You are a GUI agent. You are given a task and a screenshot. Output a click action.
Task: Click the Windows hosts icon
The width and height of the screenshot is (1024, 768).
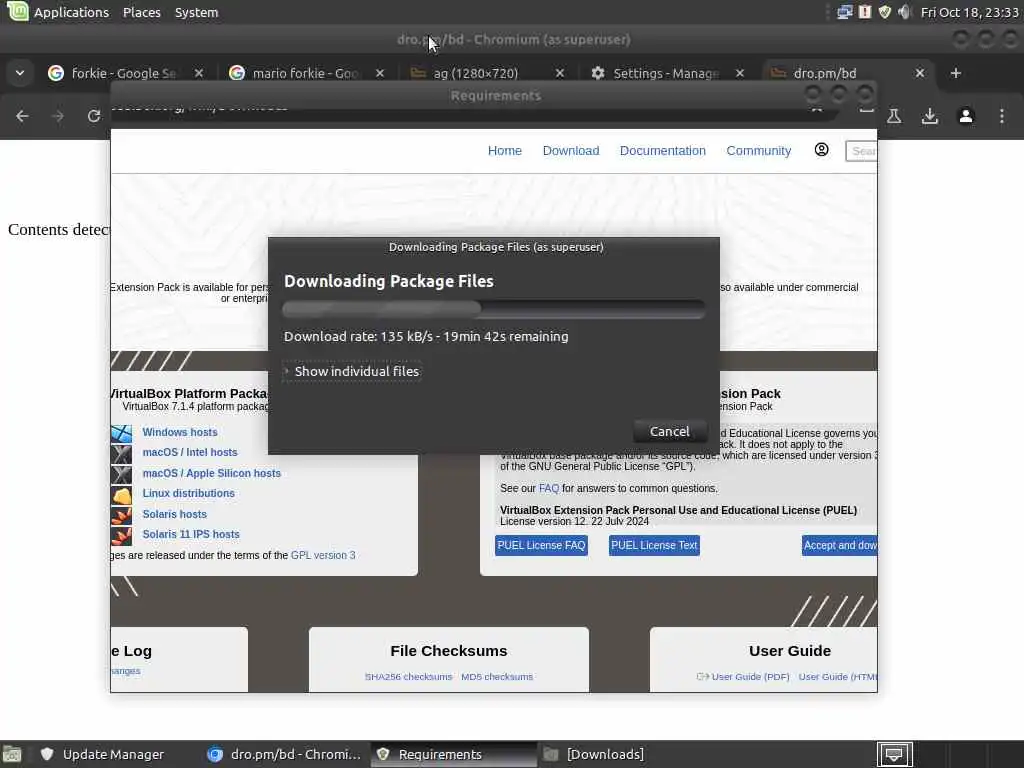[121, 434]
